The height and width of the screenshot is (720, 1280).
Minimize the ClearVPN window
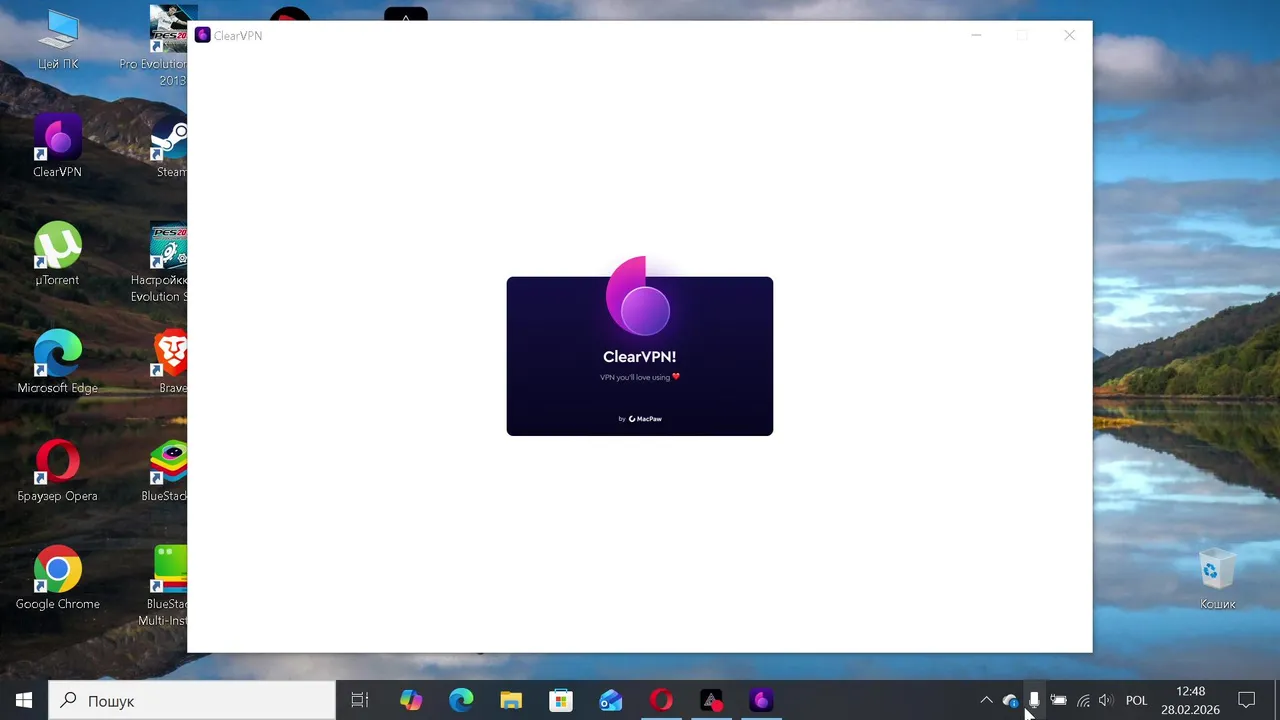point(976,35)
